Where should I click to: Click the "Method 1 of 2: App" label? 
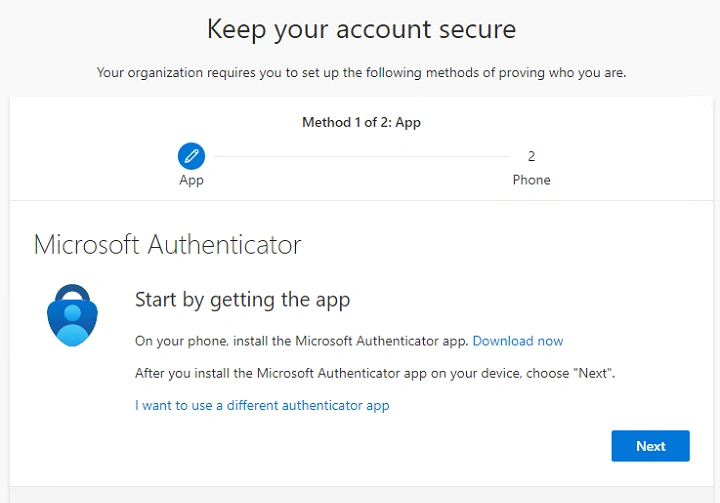pyautogui.click(x=361, y=123)
